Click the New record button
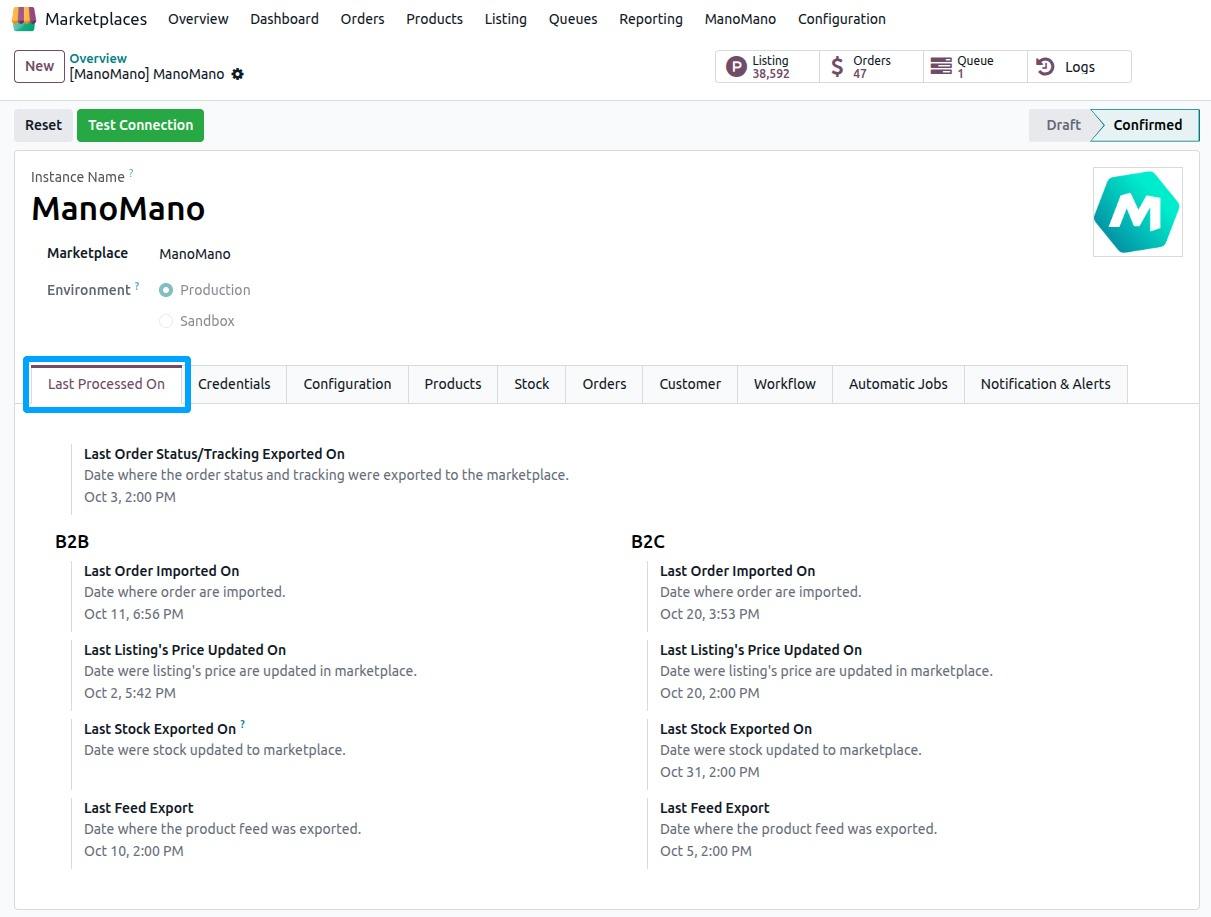Image resolution: width=1211 pixels, height=917 pixels. coord(39,66)
